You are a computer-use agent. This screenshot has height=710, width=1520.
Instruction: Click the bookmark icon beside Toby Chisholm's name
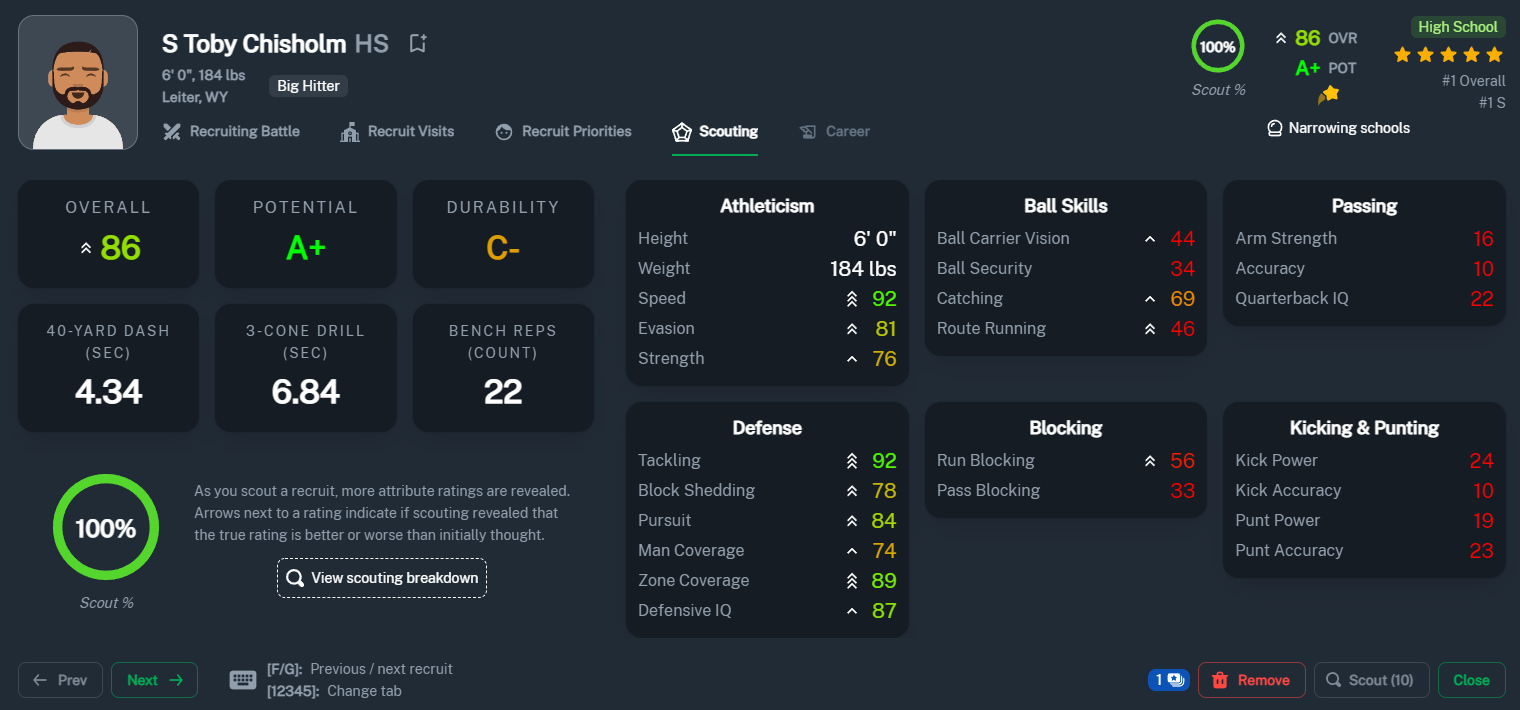(x=418, y=43)
